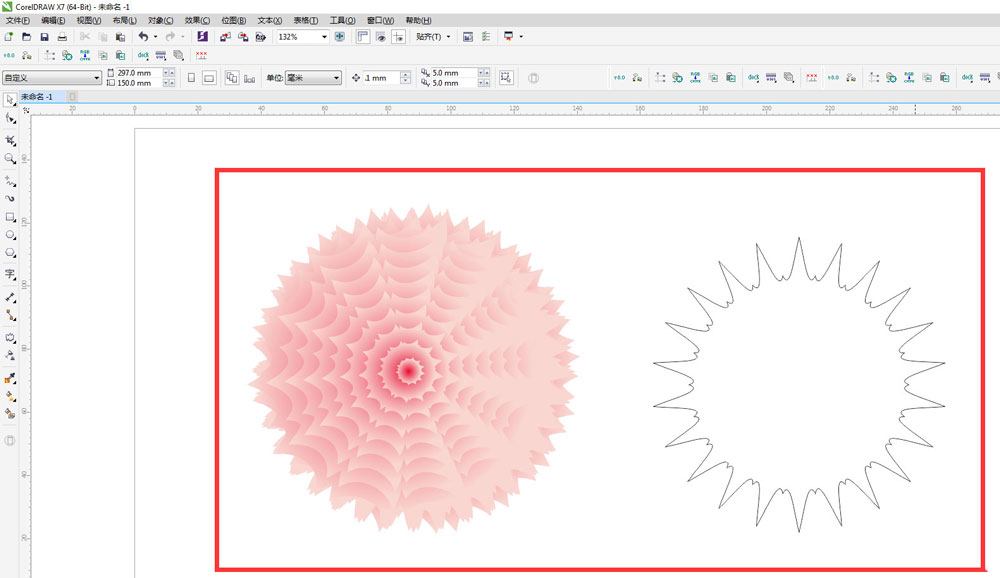This screenshot has width=1000, height=578.
Task: Select the Crop tool
Action: [x=10, y=140]
